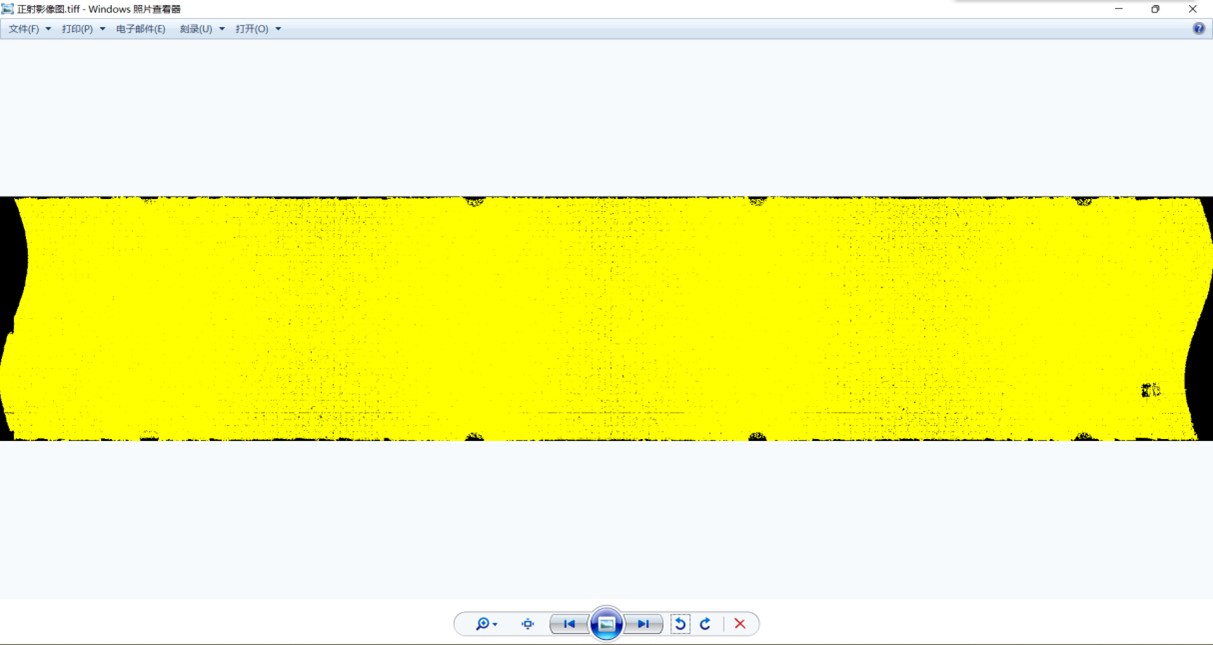Viewport: 1213px width, 645px height.
Task: Rotate the image clockwise
Action: (705, 624)
